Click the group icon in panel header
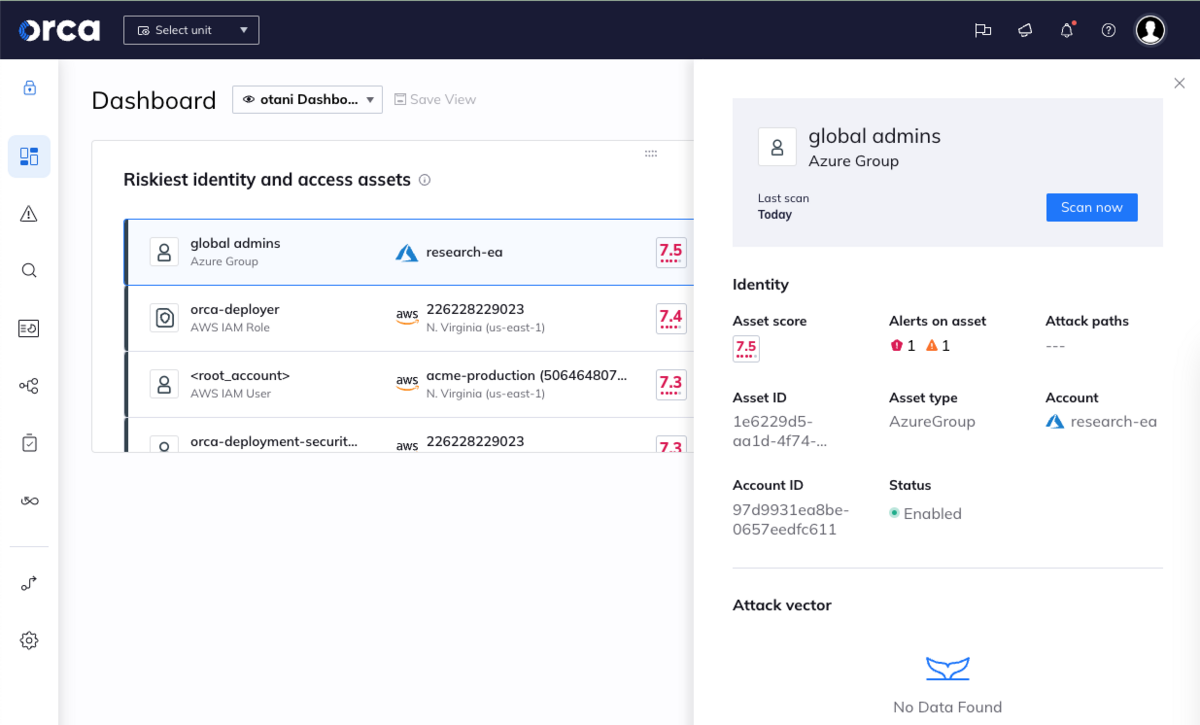Image resolution: width=1200 pixels, height=725 pixels. pos(777,146)
